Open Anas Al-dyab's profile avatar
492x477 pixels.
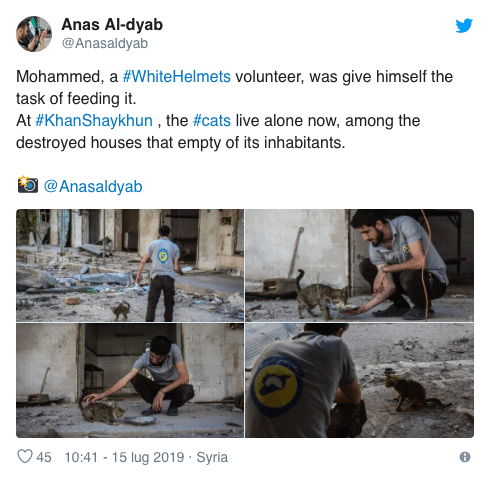click(x=34, y=34)
